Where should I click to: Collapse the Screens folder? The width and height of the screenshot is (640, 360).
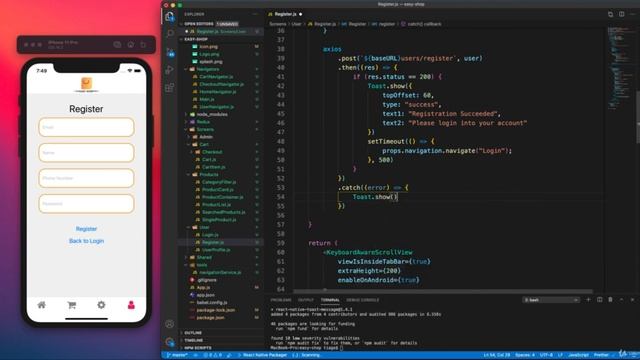[205, 129]
